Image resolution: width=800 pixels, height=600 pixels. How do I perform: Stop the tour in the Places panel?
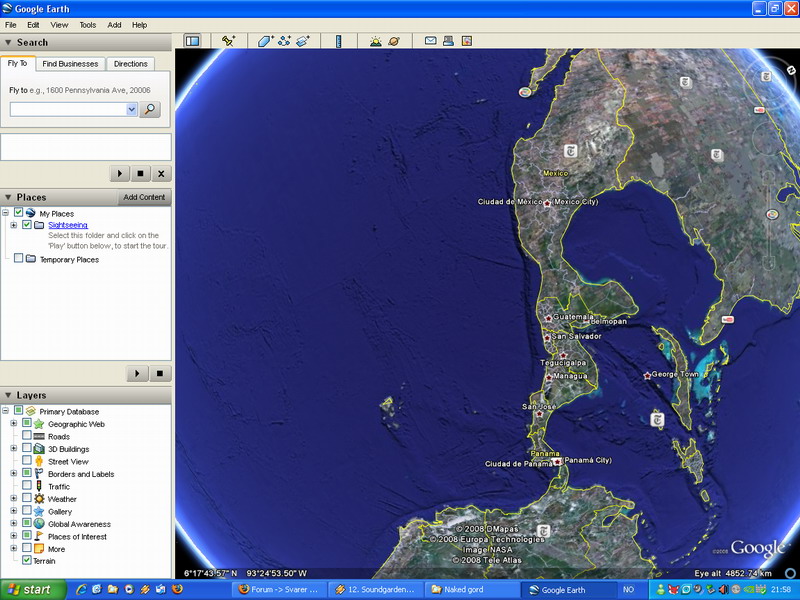coord(160,373)
